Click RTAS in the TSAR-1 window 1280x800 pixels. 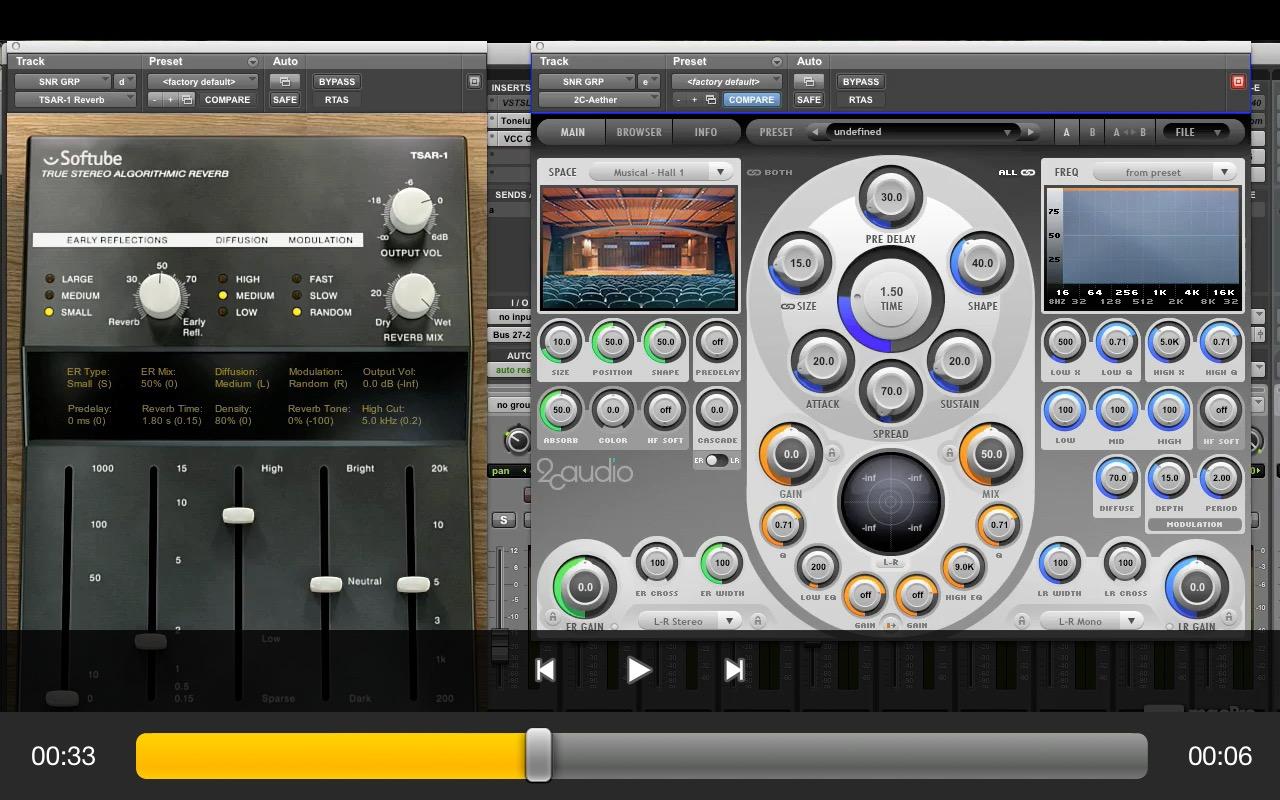pos(337,100)
